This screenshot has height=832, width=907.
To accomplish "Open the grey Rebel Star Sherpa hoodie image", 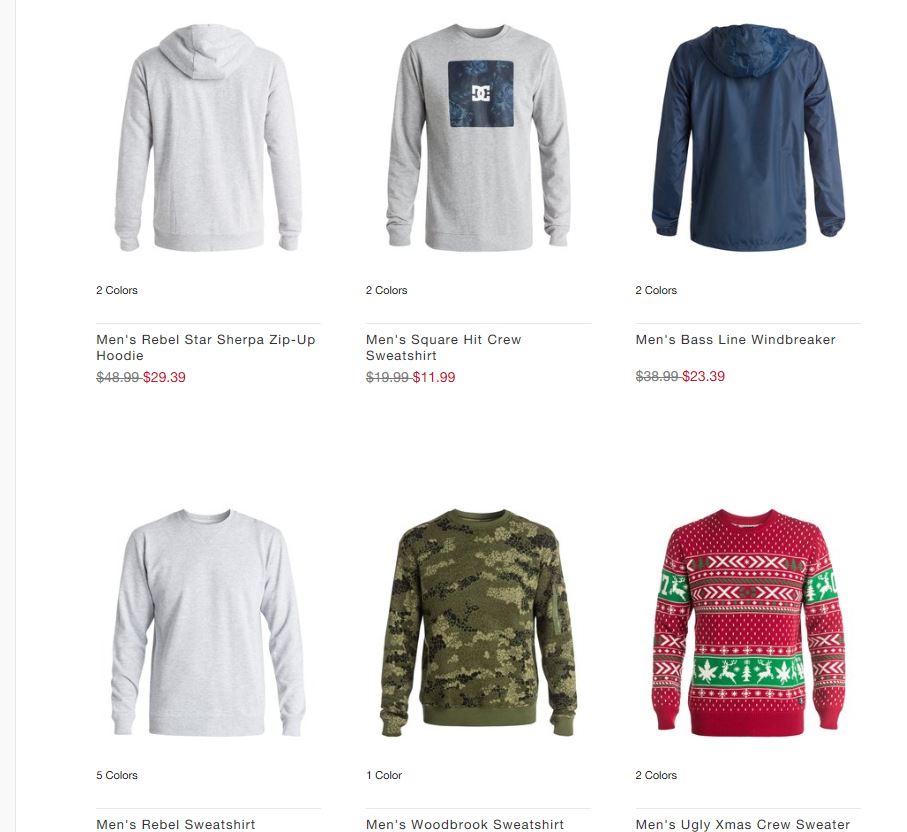I will [208, 138].
